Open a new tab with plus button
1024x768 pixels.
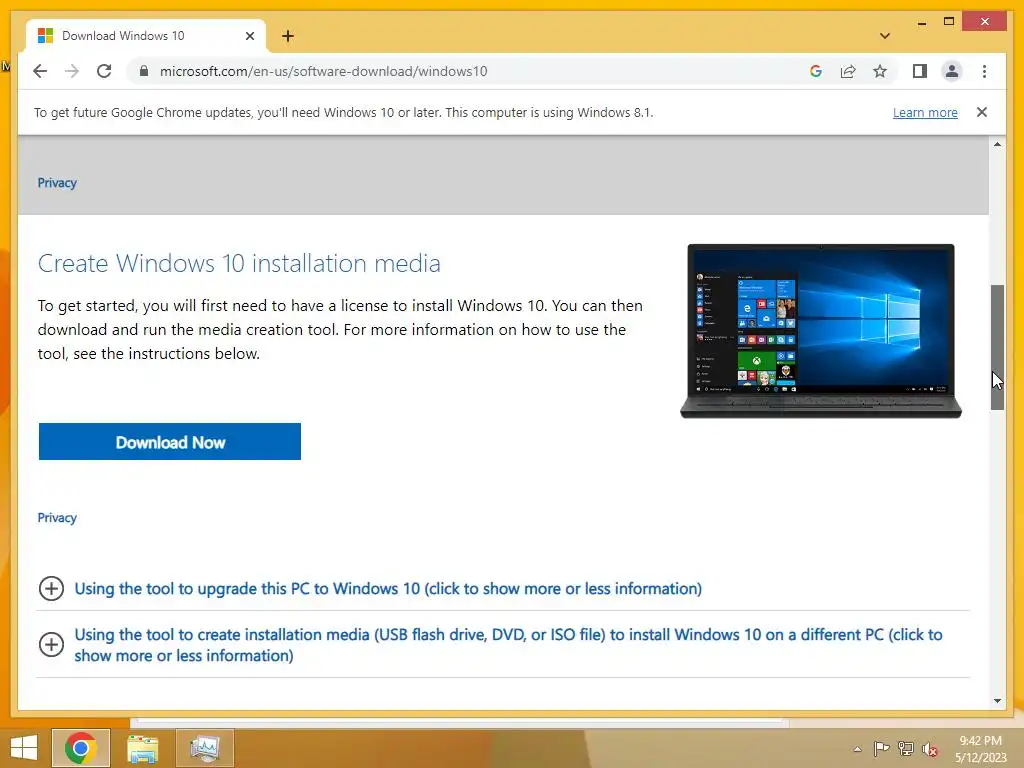pos(288,36)
